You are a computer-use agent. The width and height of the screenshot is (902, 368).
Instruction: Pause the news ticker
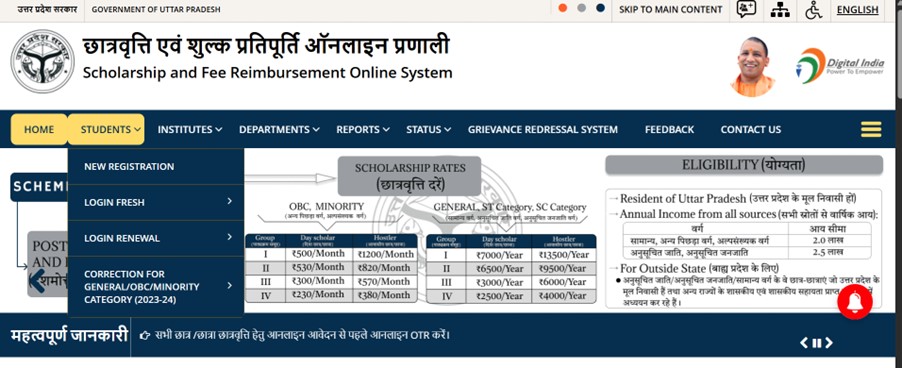[x=817, y=343]
